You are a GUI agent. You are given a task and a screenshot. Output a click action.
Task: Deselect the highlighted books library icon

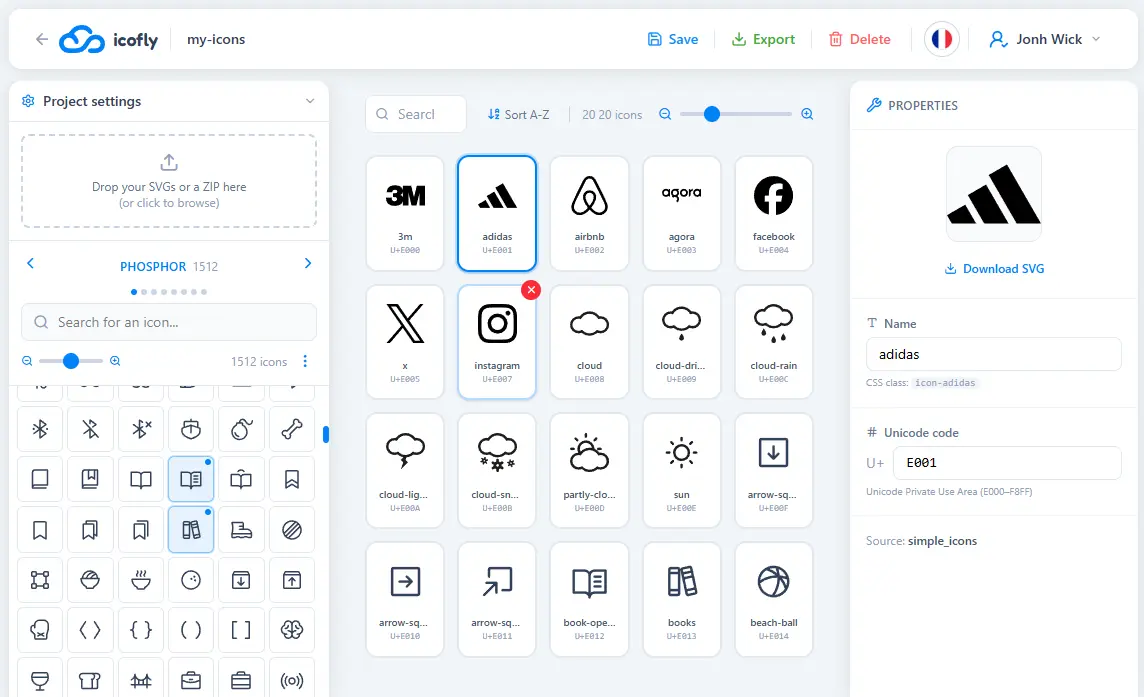(191, 530)
